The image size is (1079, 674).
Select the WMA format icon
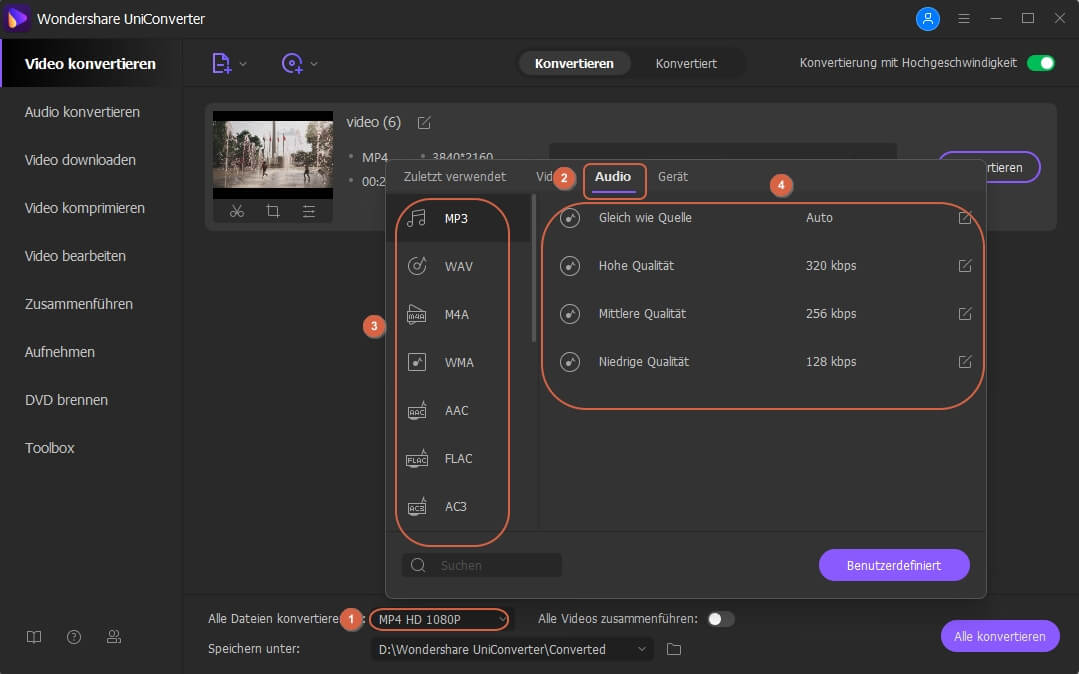point(416,362)
